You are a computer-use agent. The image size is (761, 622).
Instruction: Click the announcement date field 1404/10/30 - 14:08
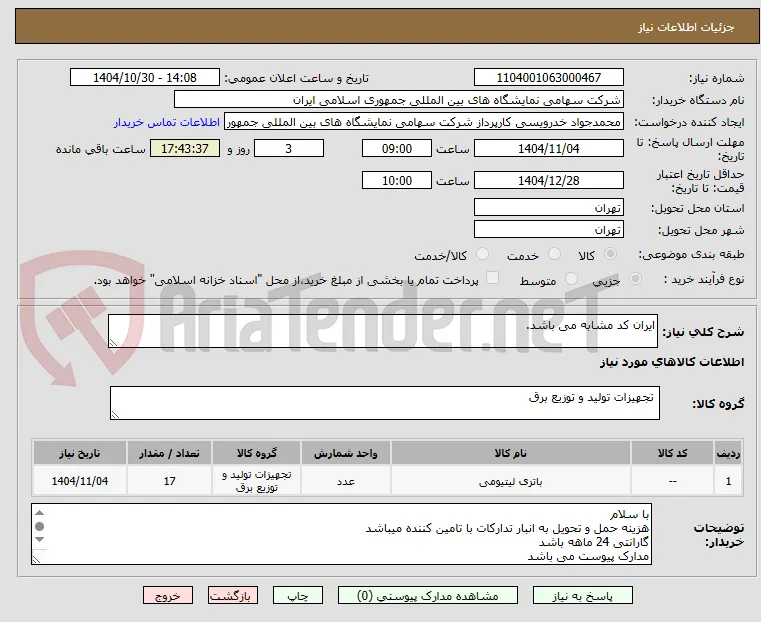[x=145, y=78]
